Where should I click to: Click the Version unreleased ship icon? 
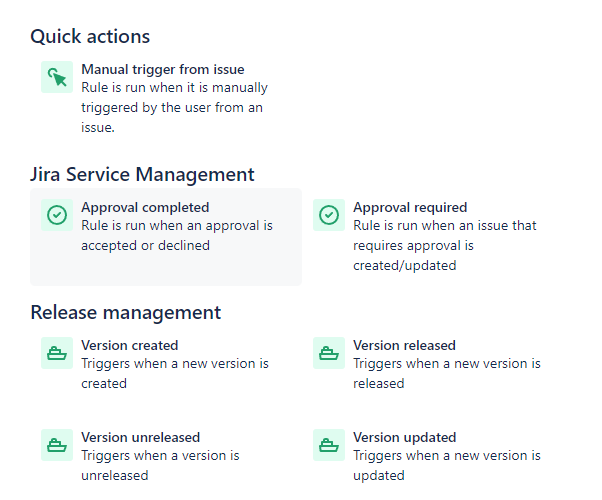57,445
